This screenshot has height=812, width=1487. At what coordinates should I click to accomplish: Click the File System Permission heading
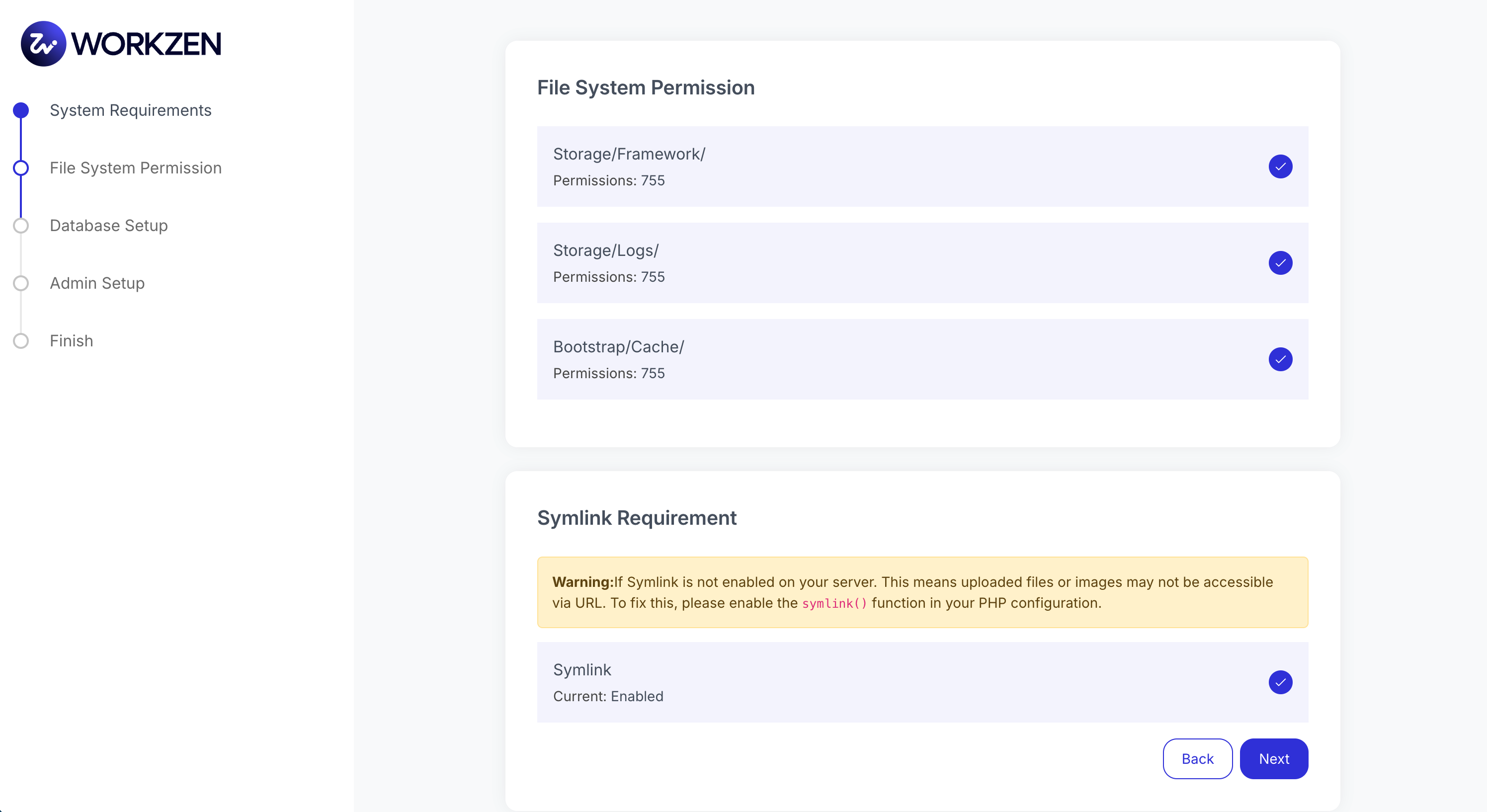click(x=646, y=88)
